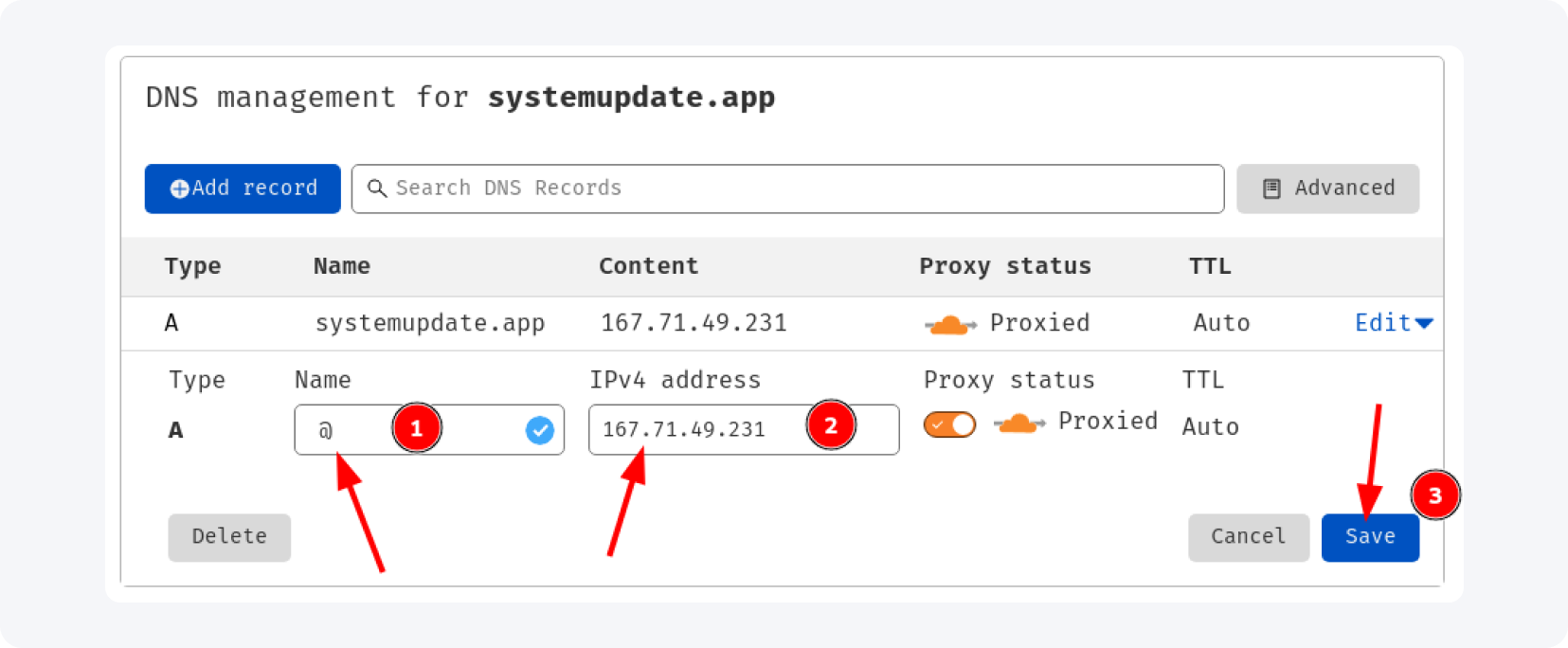Delete the DNS record

pos(229,537)
